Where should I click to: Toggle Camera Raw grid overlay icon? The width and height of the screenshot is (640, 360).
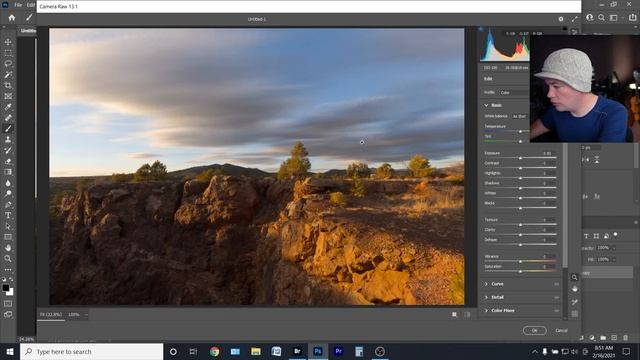click(x=574, y=314)
